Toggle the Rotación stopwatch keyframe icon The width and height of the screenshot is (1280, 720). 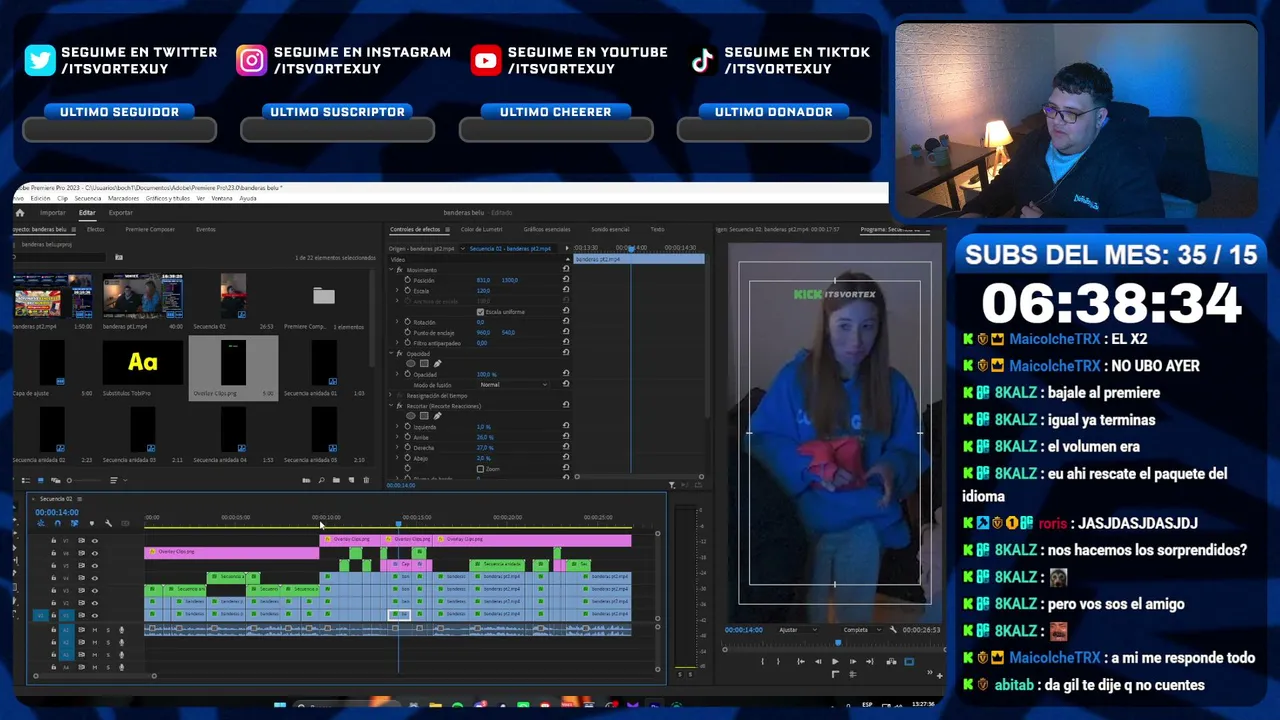click(x=406, y=322)
